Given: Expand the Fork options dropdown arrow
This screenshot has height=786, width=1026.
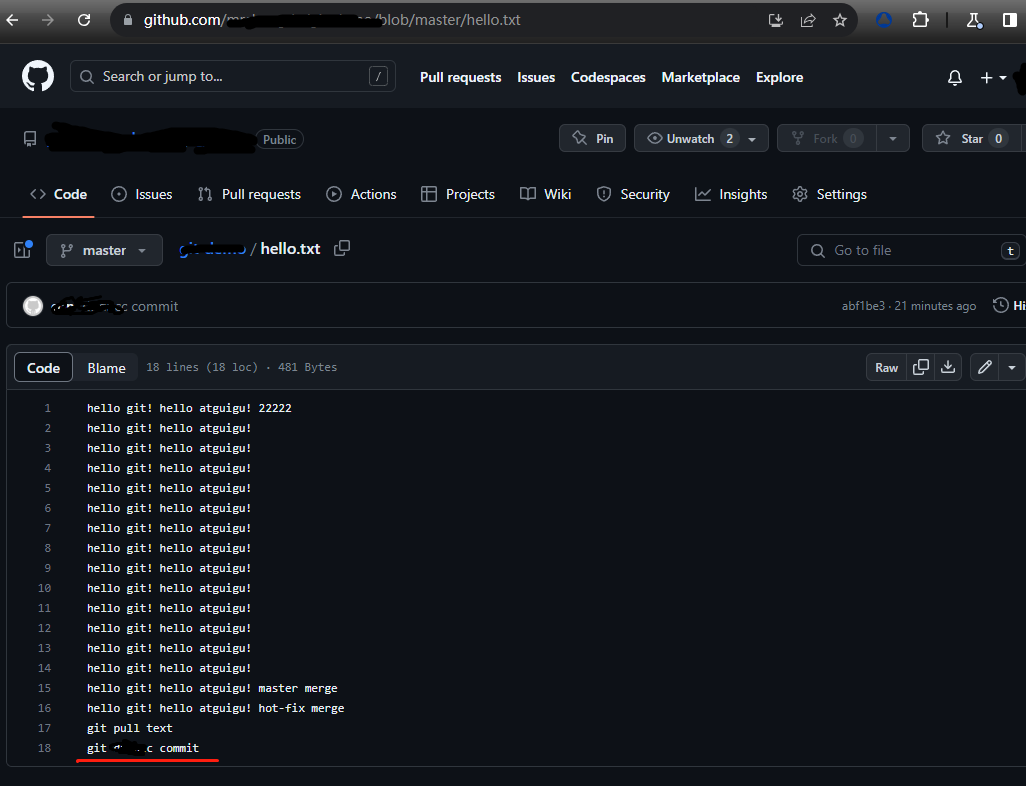Looking at the screenshot, I should (893, 139).
